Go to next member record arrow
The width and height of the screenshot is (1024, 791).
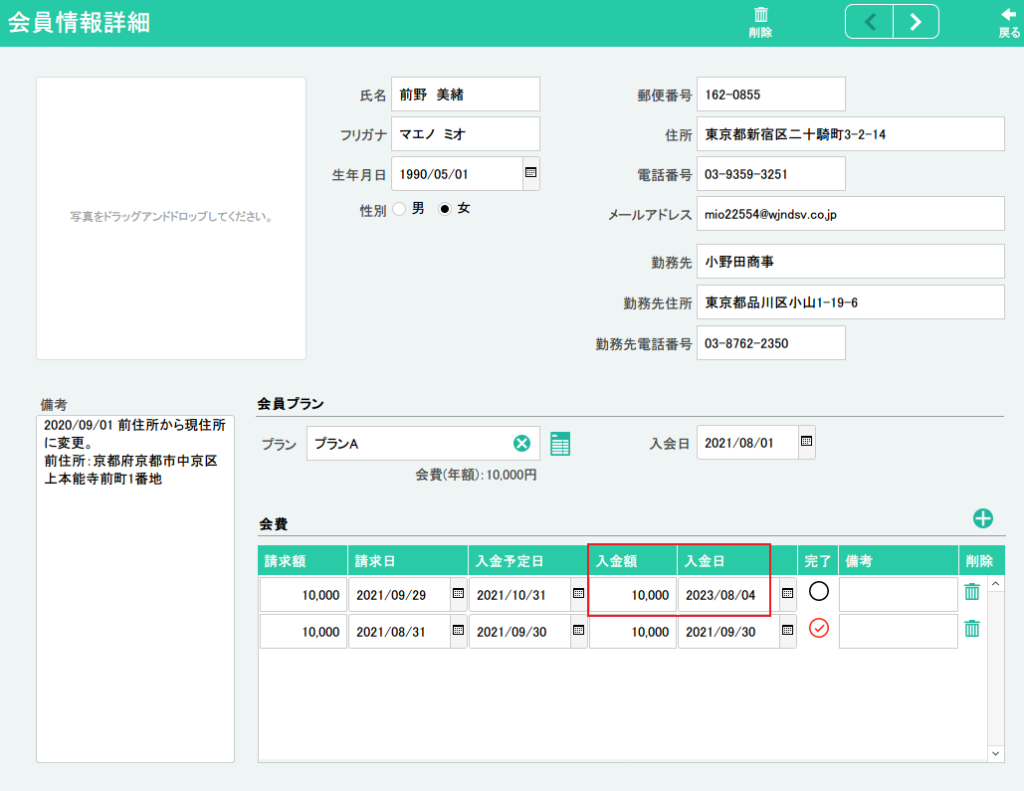point(915,22)
